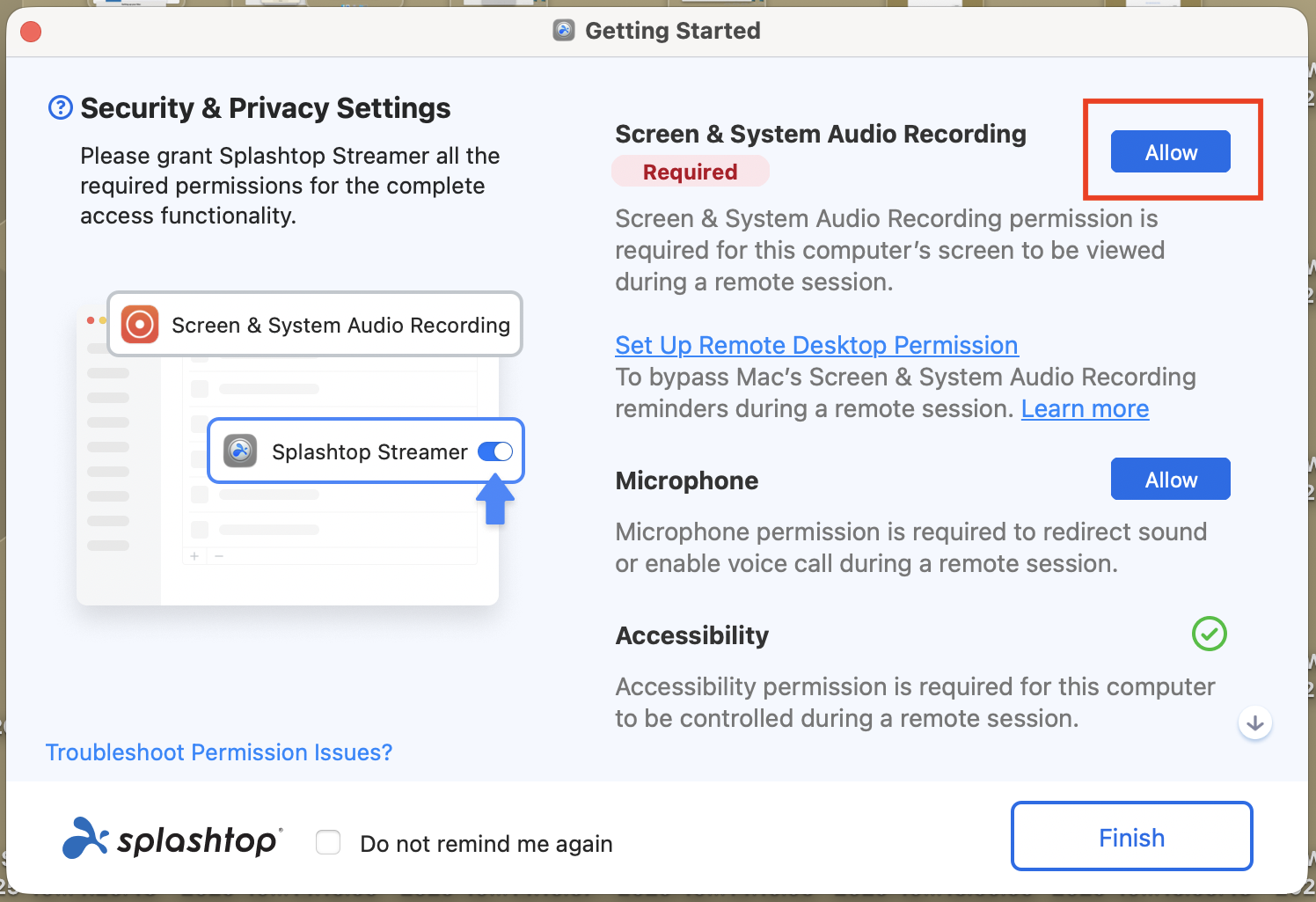Open the Set Up Remote Desktop Permission link
This screenshot has width=1316, height=902.
[x=816, y=345]
